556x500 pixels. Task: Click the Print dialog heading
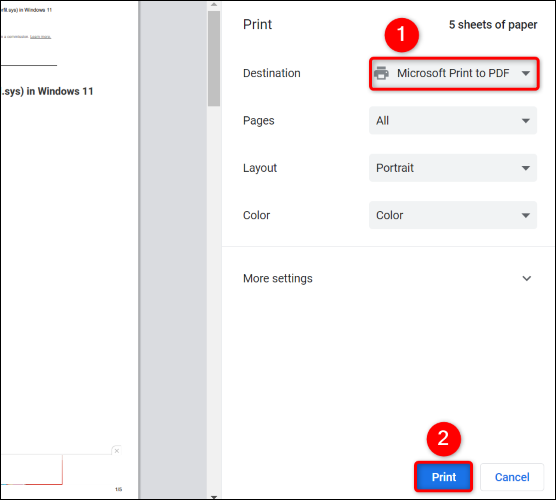click(x=257, y=24)
